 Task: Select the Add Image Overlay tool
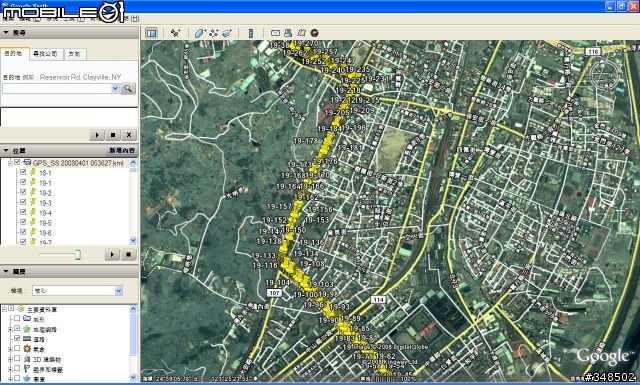[x=227, y=33]
